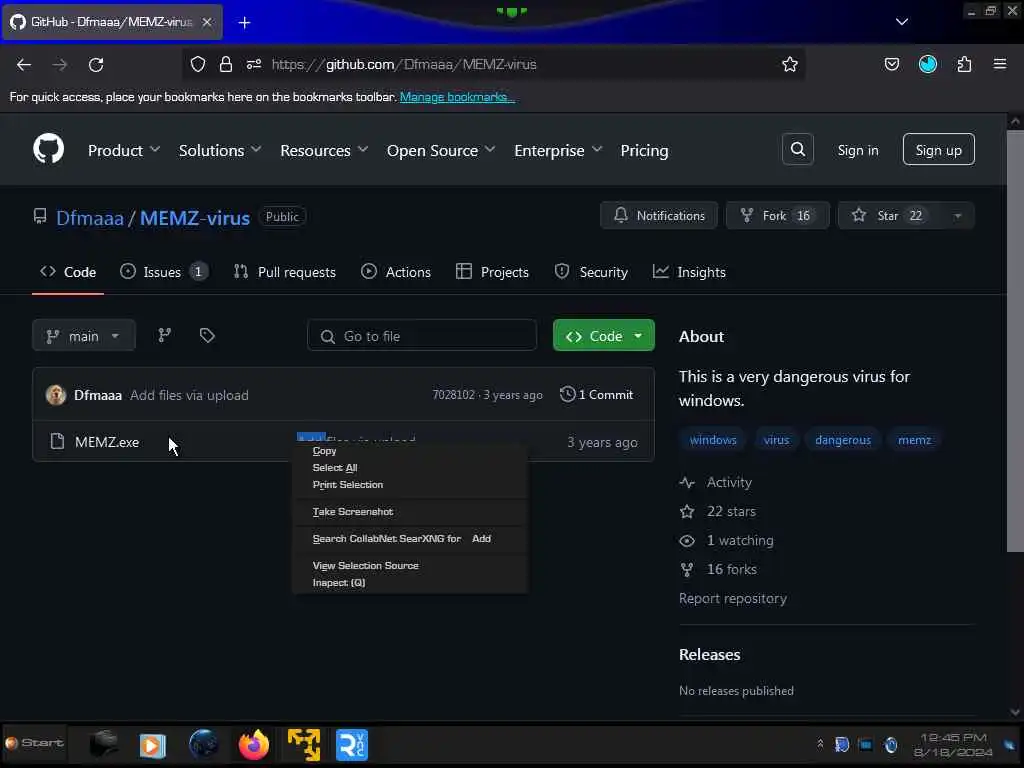Click the Notifications button
The image size is (1024, 768).
tap(659, 216)
